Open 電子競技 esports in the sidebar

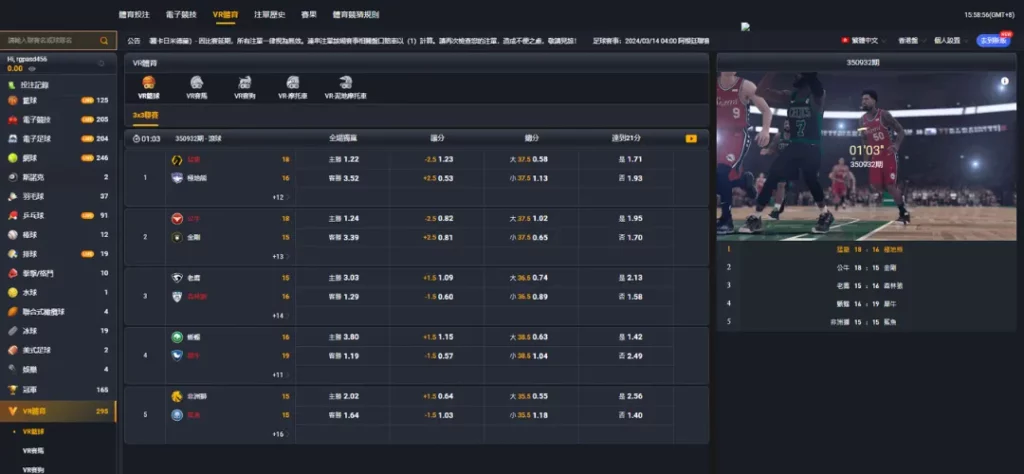pos(58,119)
